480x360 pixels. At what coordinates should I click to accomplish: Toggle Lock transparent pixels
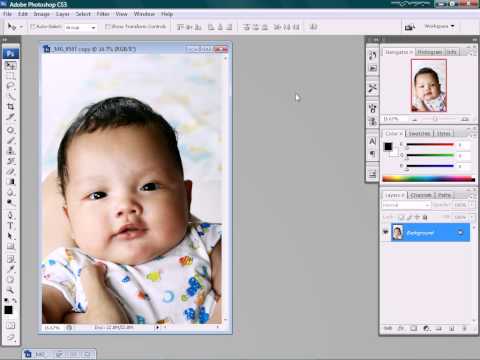[x=402, y=217]
